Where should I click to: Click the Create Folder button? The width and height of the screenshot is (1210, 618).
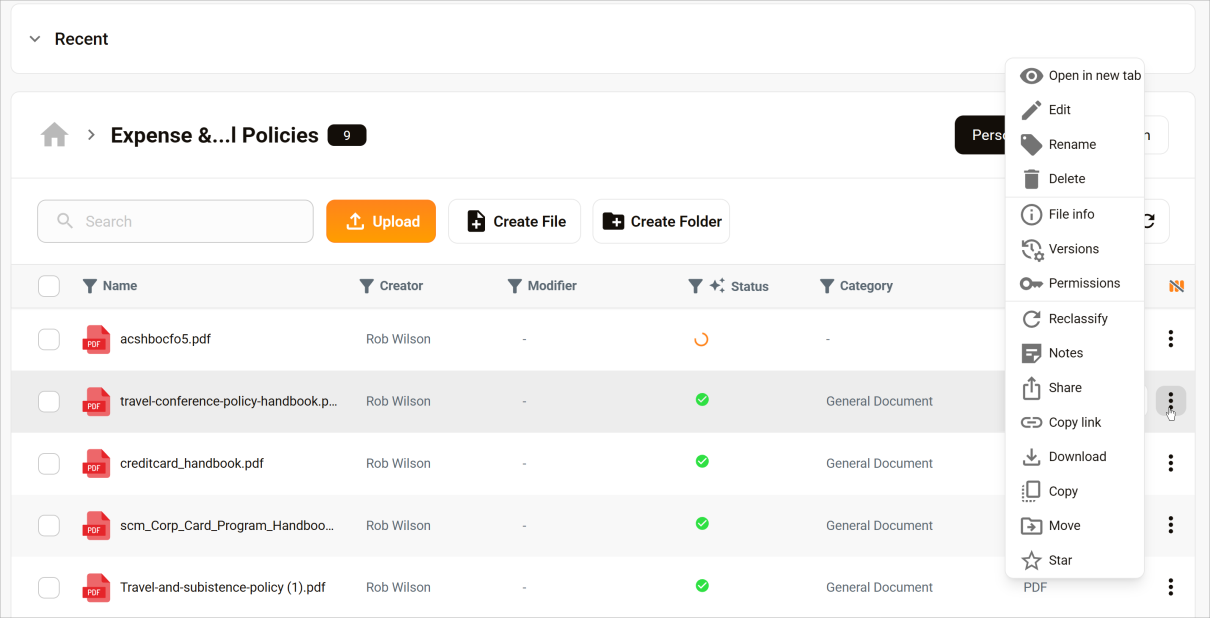pyautogui.click(x=661, y=221)
